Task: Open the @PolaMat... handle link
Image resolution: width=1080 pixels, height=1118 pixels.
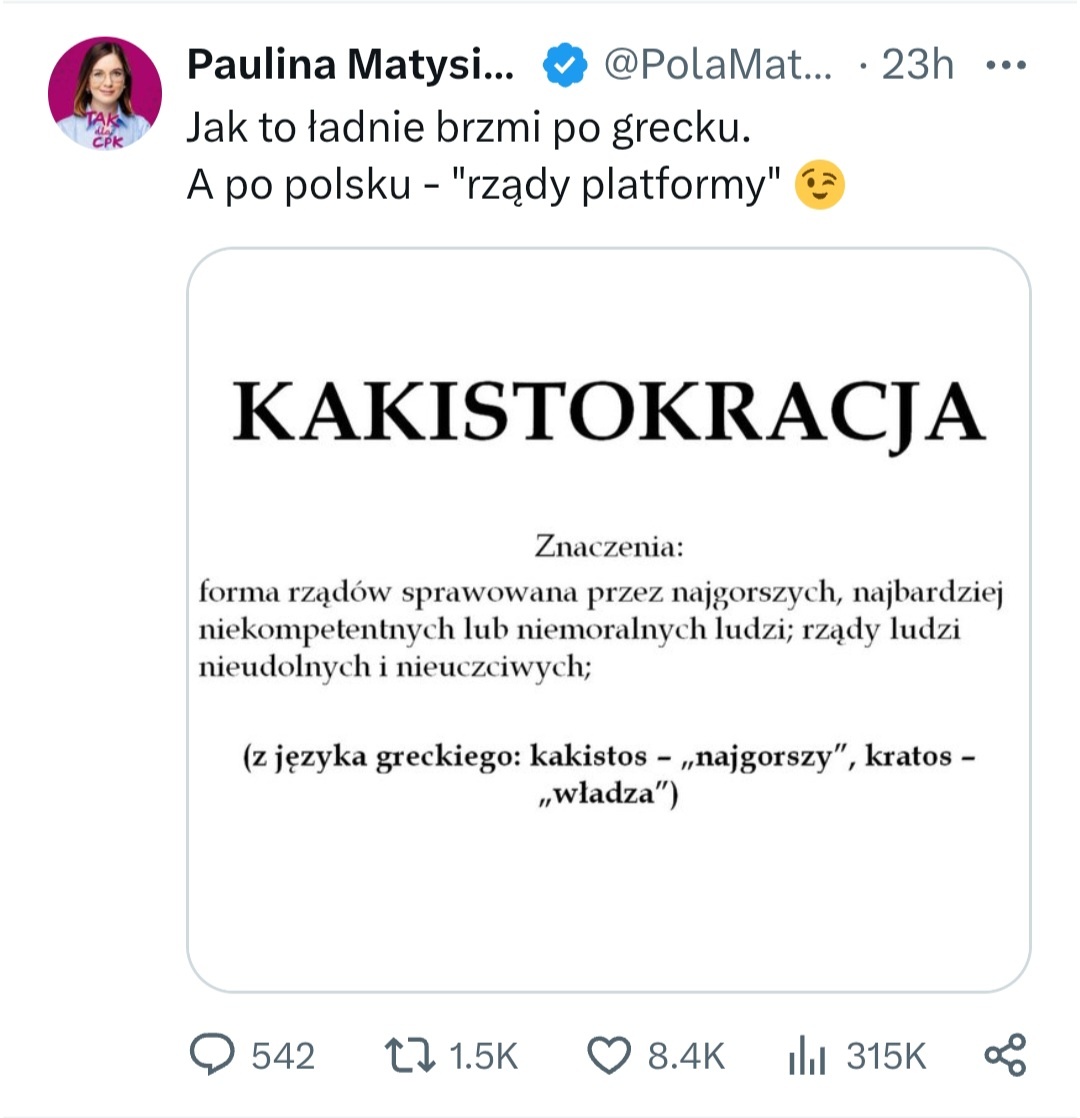Action: pyautogui.click(x=716, y=66)
